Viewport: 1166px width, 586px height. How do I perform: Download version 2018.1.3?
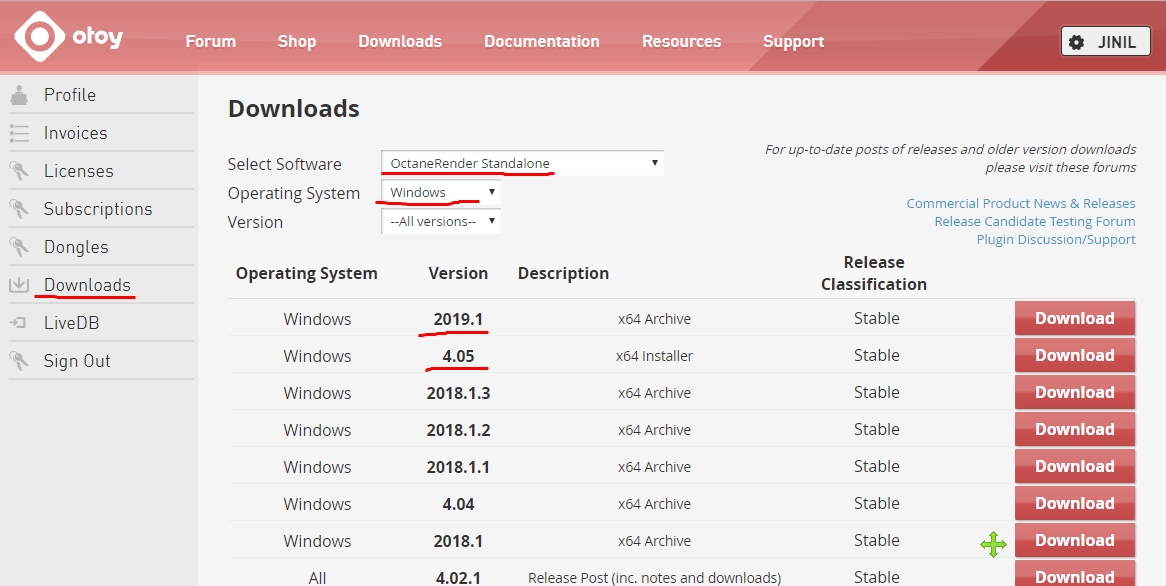(1075, 393)
